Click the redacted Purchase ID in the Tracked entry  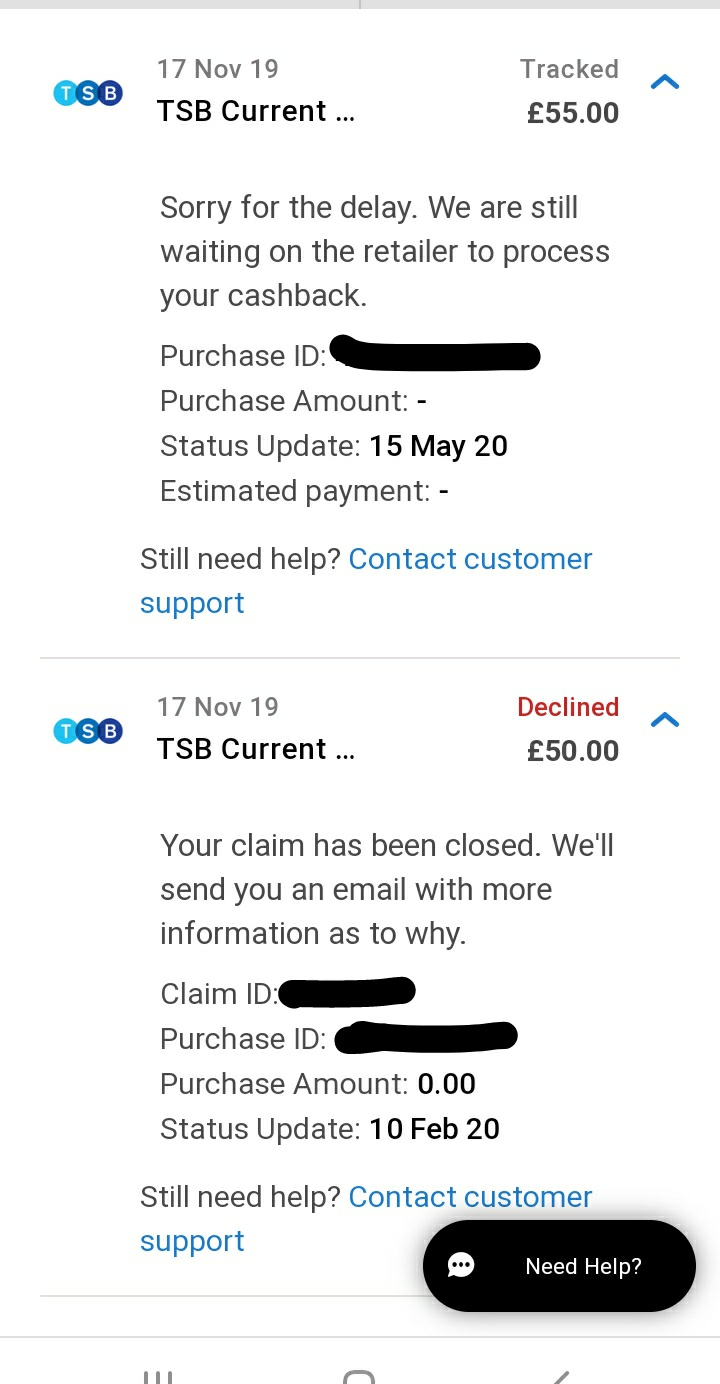click(435, 355)
